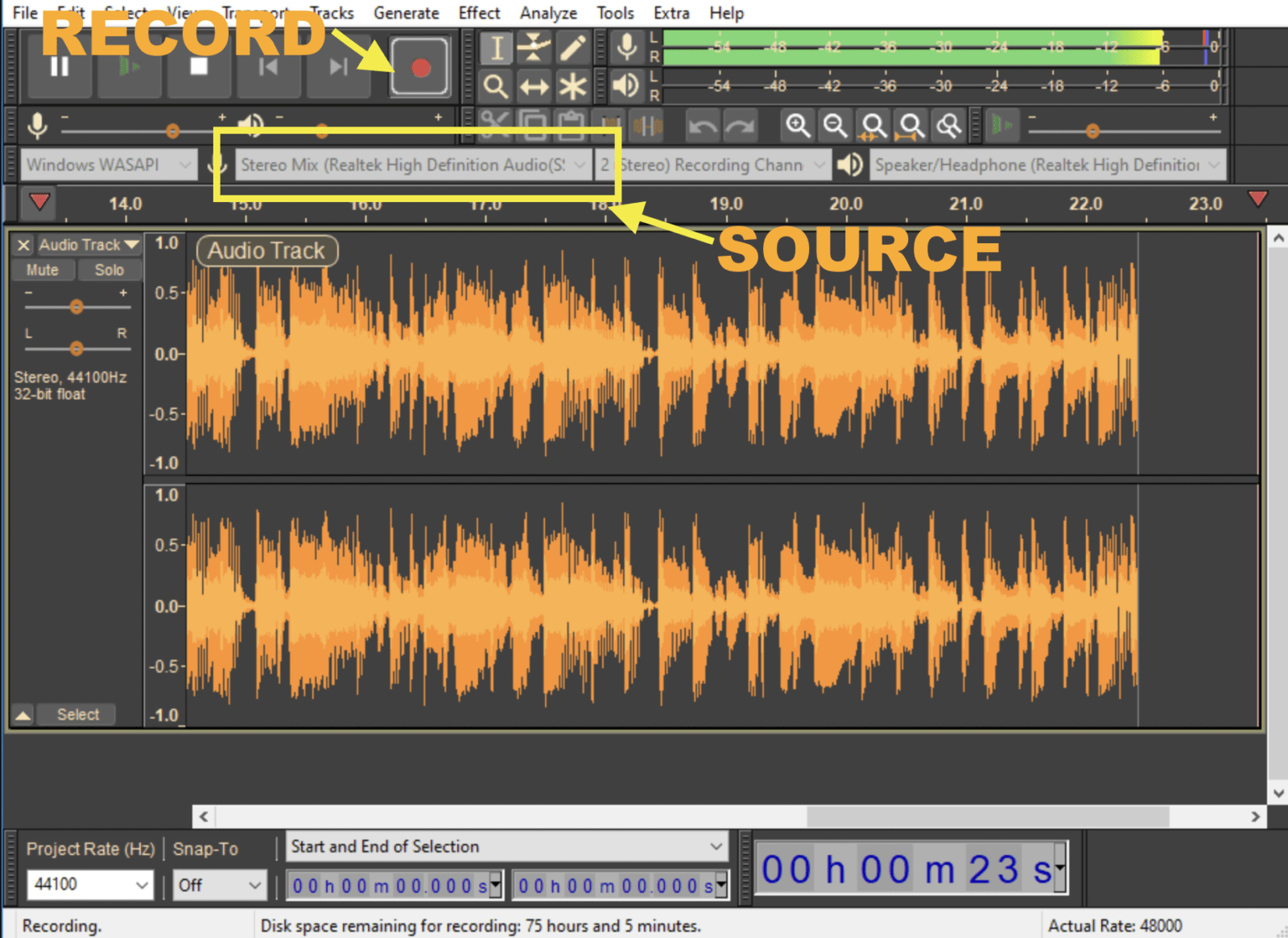The width and height of the screenshot is (1288, 938).
Task: Open the Stereo Mix recording device dropdown
Action: (411, 164)
